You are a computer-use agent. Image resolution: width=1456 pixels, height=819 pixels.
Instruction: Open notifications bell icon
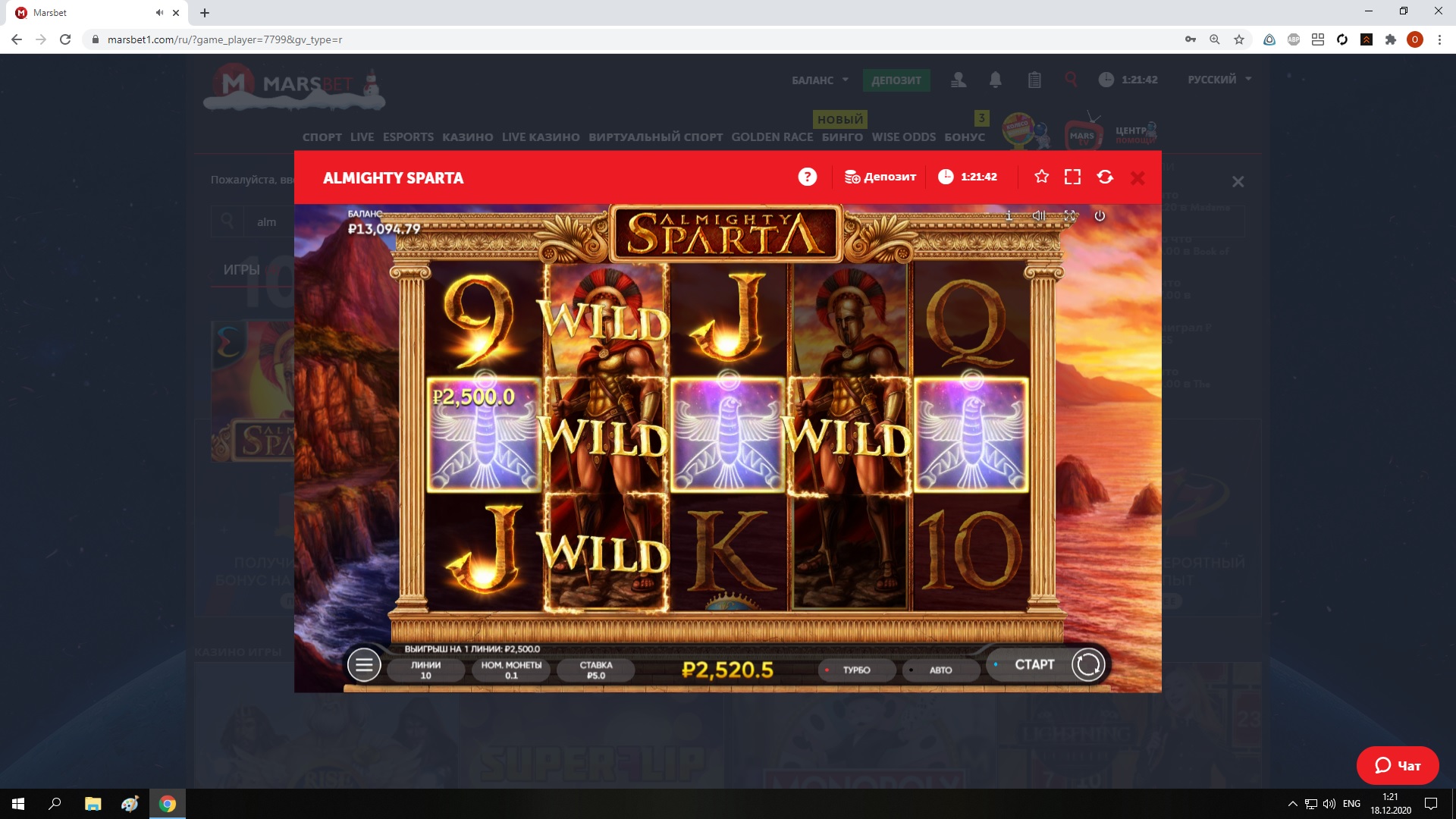click(996, 79)
